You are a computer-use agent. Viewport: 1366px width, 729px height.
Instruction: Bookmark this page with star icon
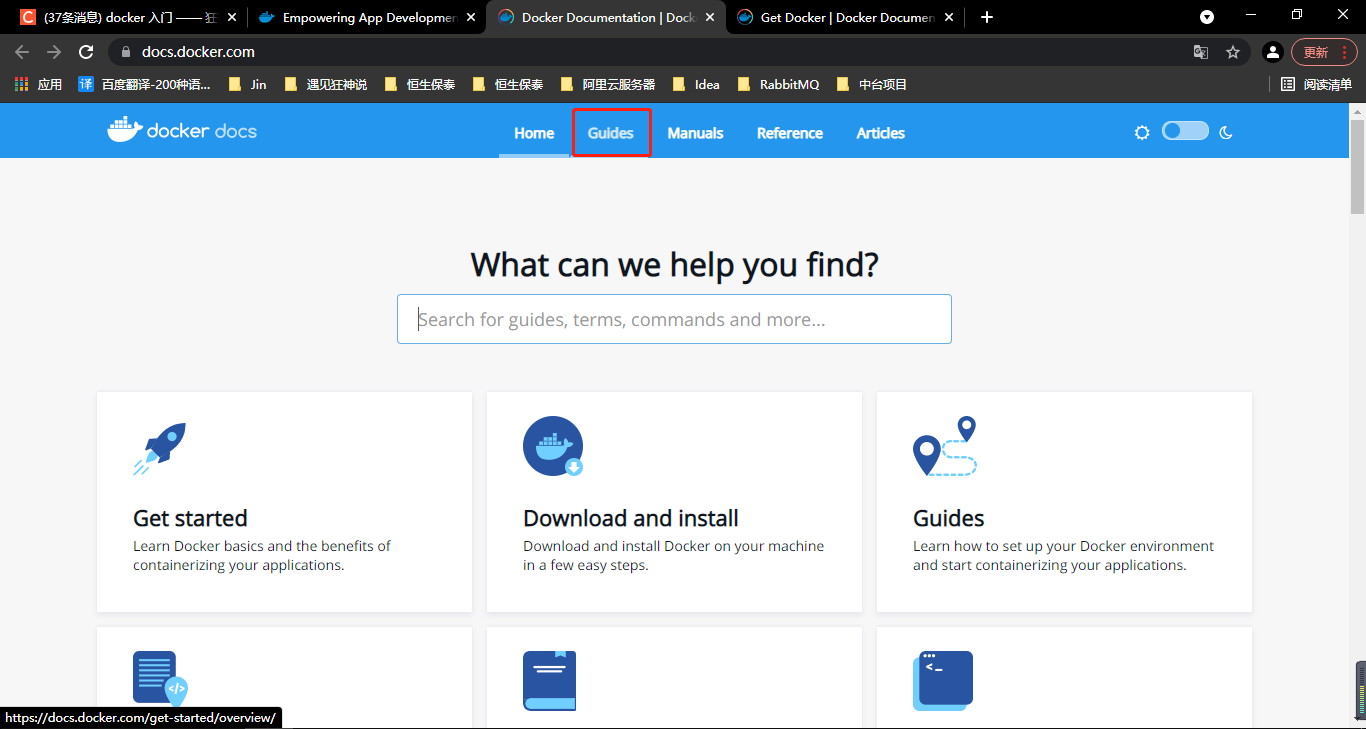(1233, 52)
